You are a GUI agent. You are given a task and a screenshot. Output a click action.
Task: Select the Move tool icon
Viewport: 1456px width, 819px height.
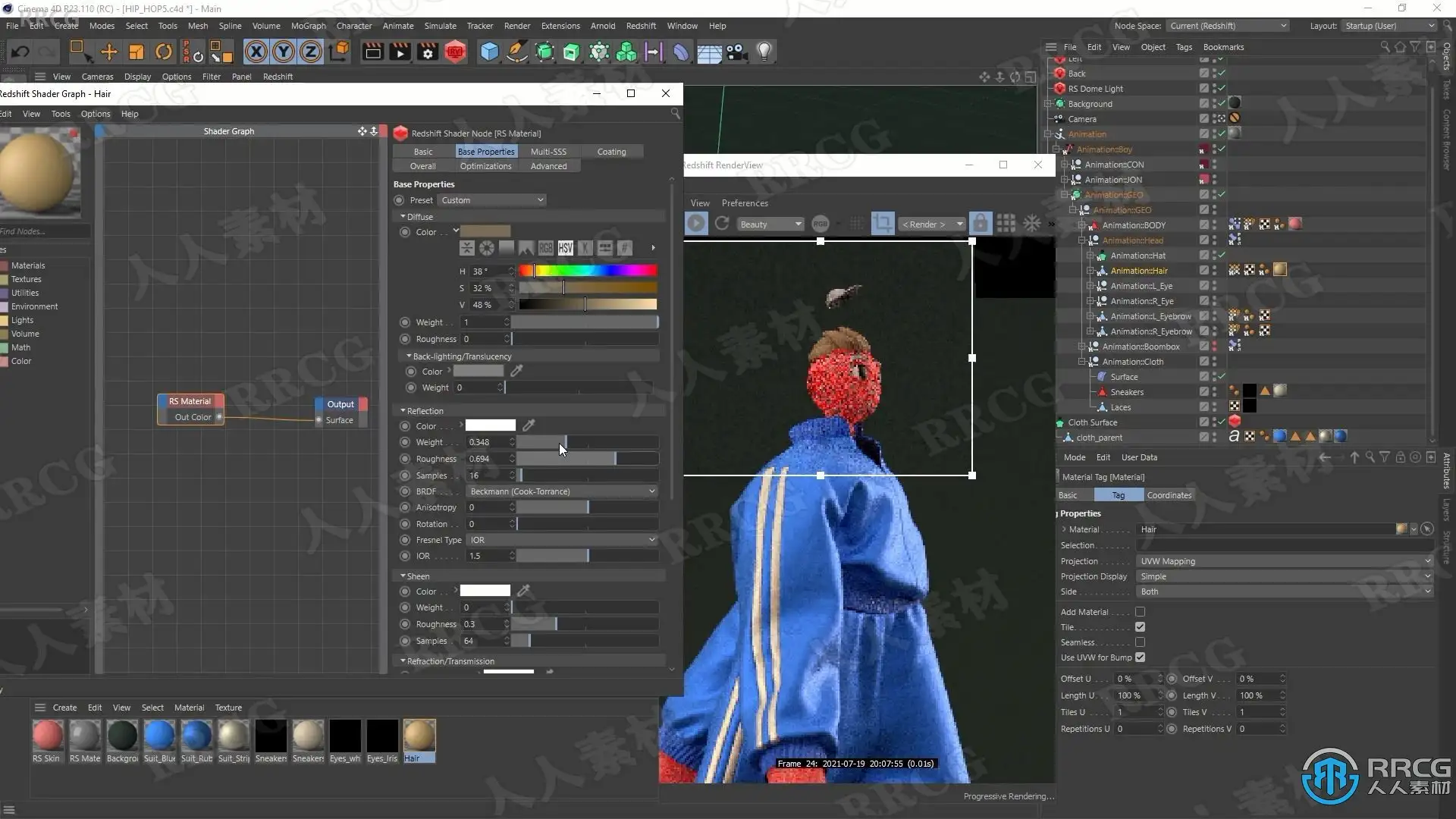pyautogui.click(x=108, y=52)
